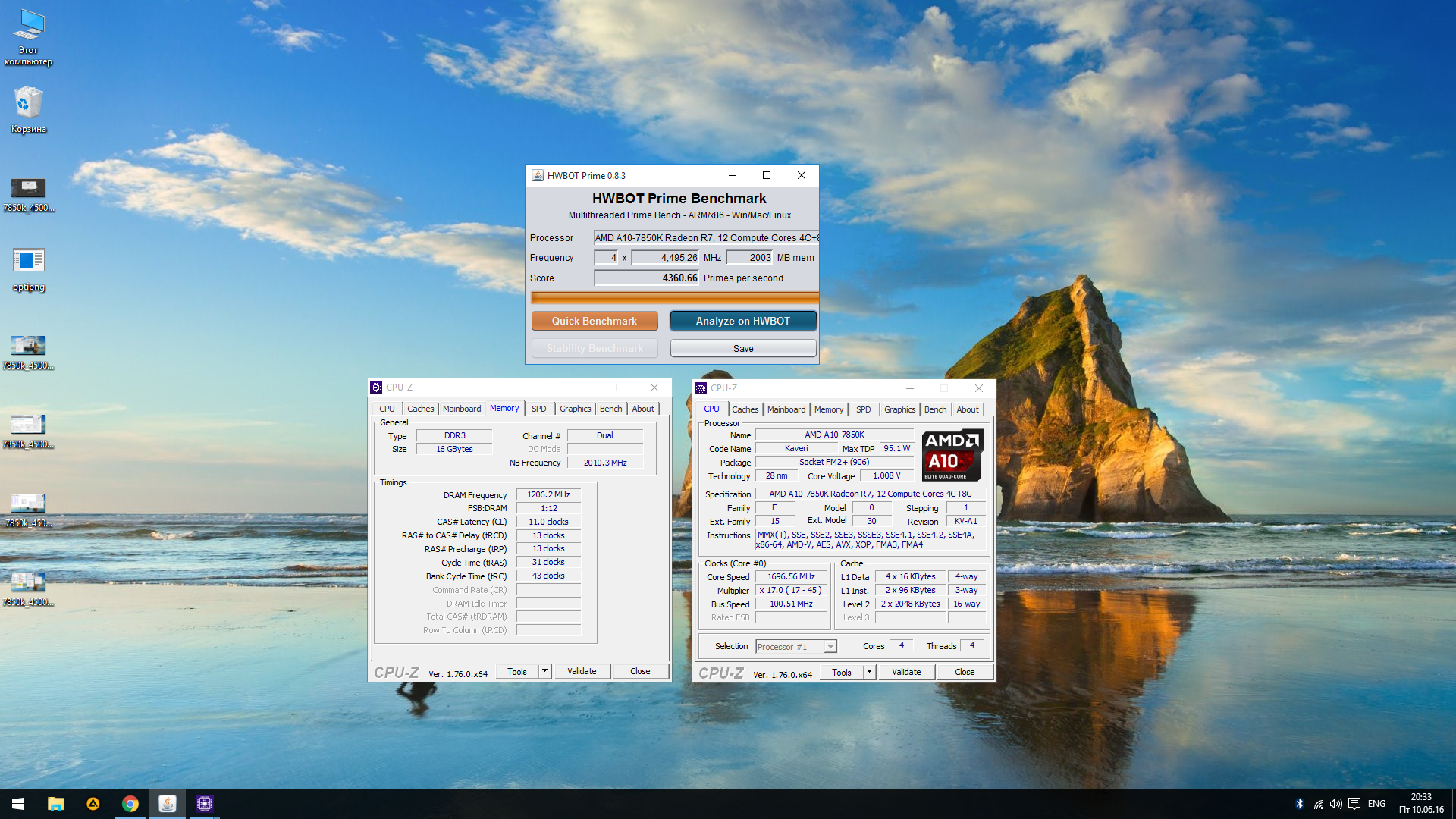Click the orange benchmark progress bar

(674, 297)
